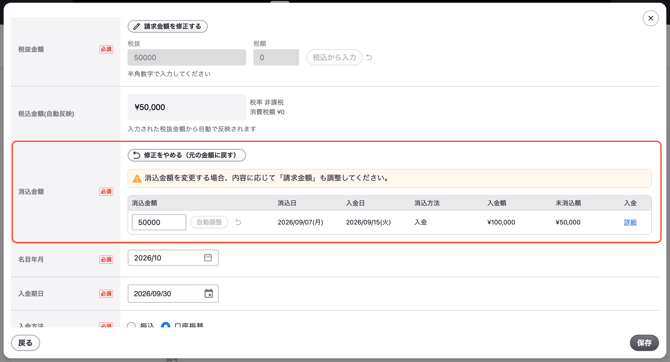Click the 消込方法 column header
Image resolution: width=670 pixels, height=362 pixels.
point(427,203)
